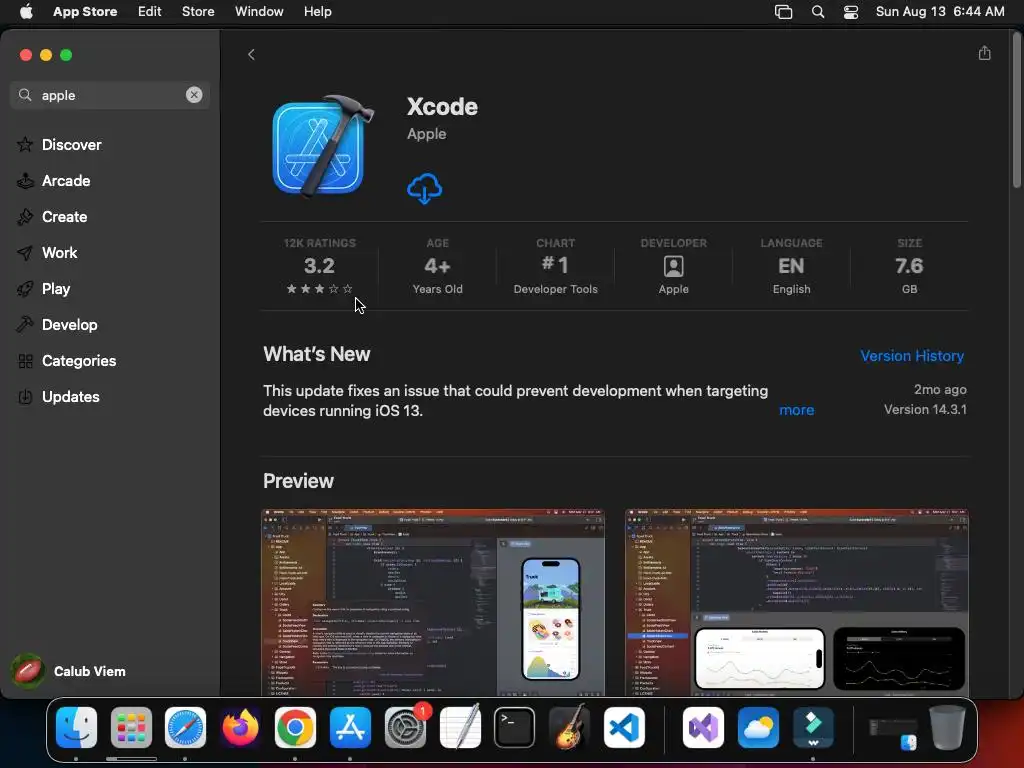1024x768 pixels.
Task: Click the 3.2 star rating block
Action: [319, 266]
